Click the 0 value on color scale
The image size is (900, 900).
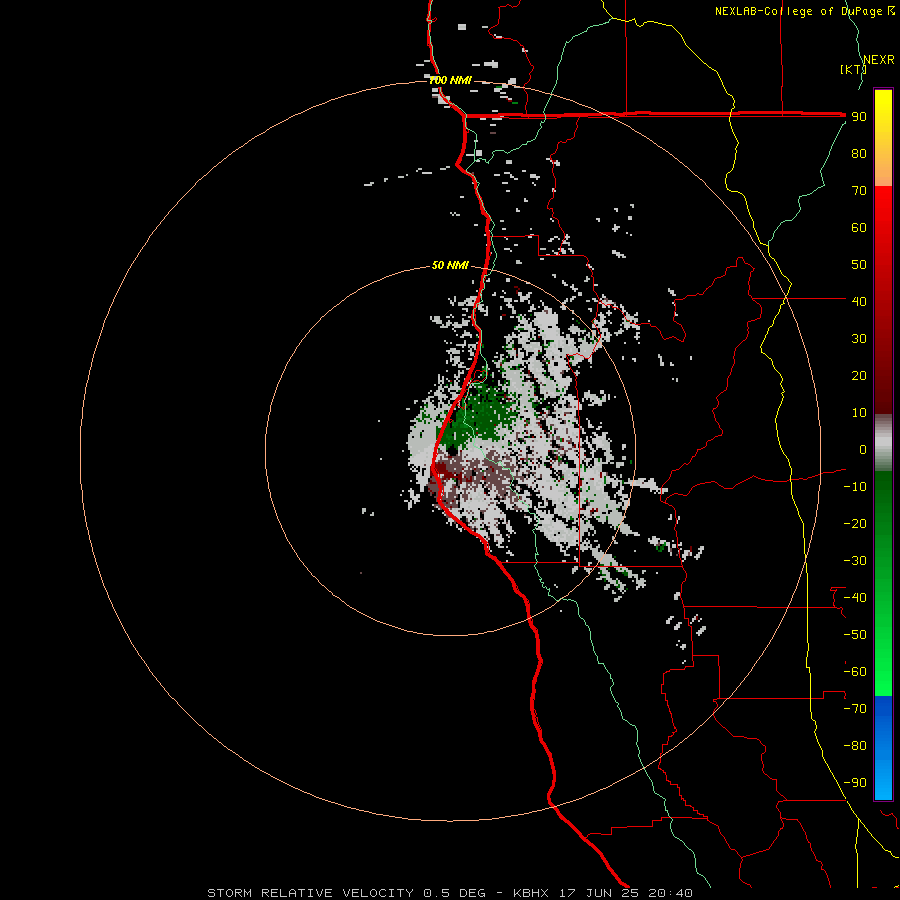(863, 449)
